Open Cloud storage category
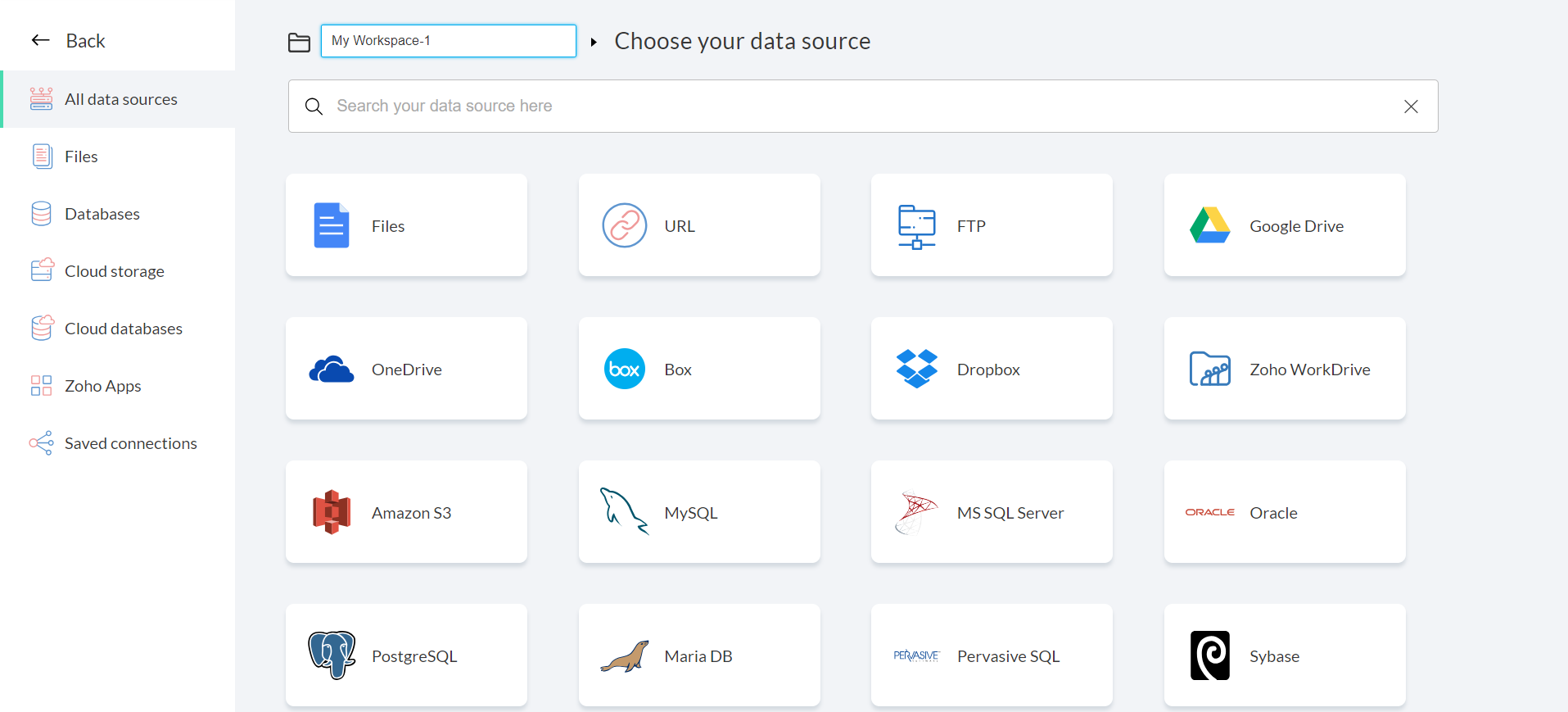The height and width of the screenshot is (712, 1568). tap(118, 271)
